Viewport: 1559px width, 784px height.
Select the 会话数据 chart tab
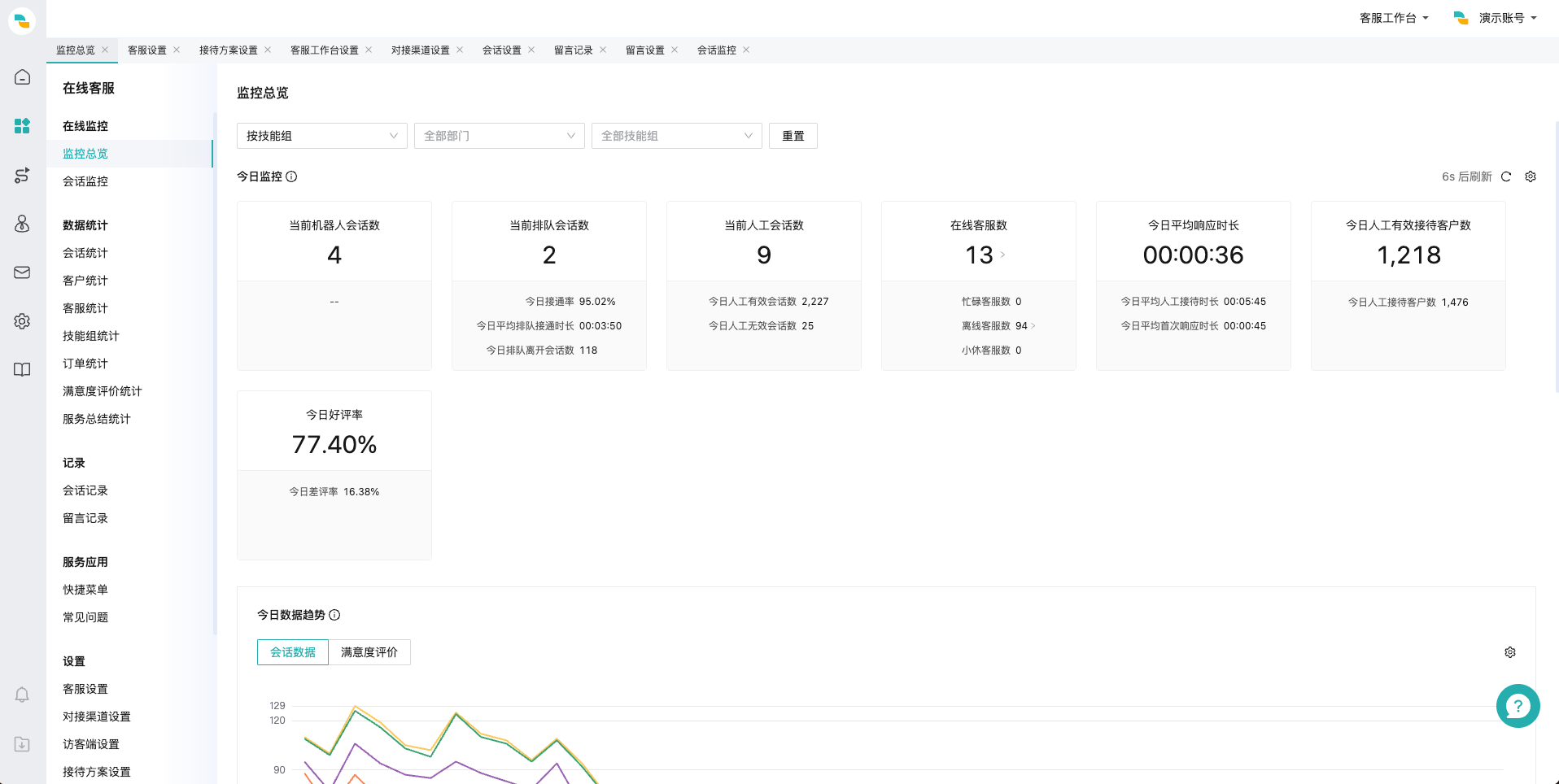(x=293, y=652)
